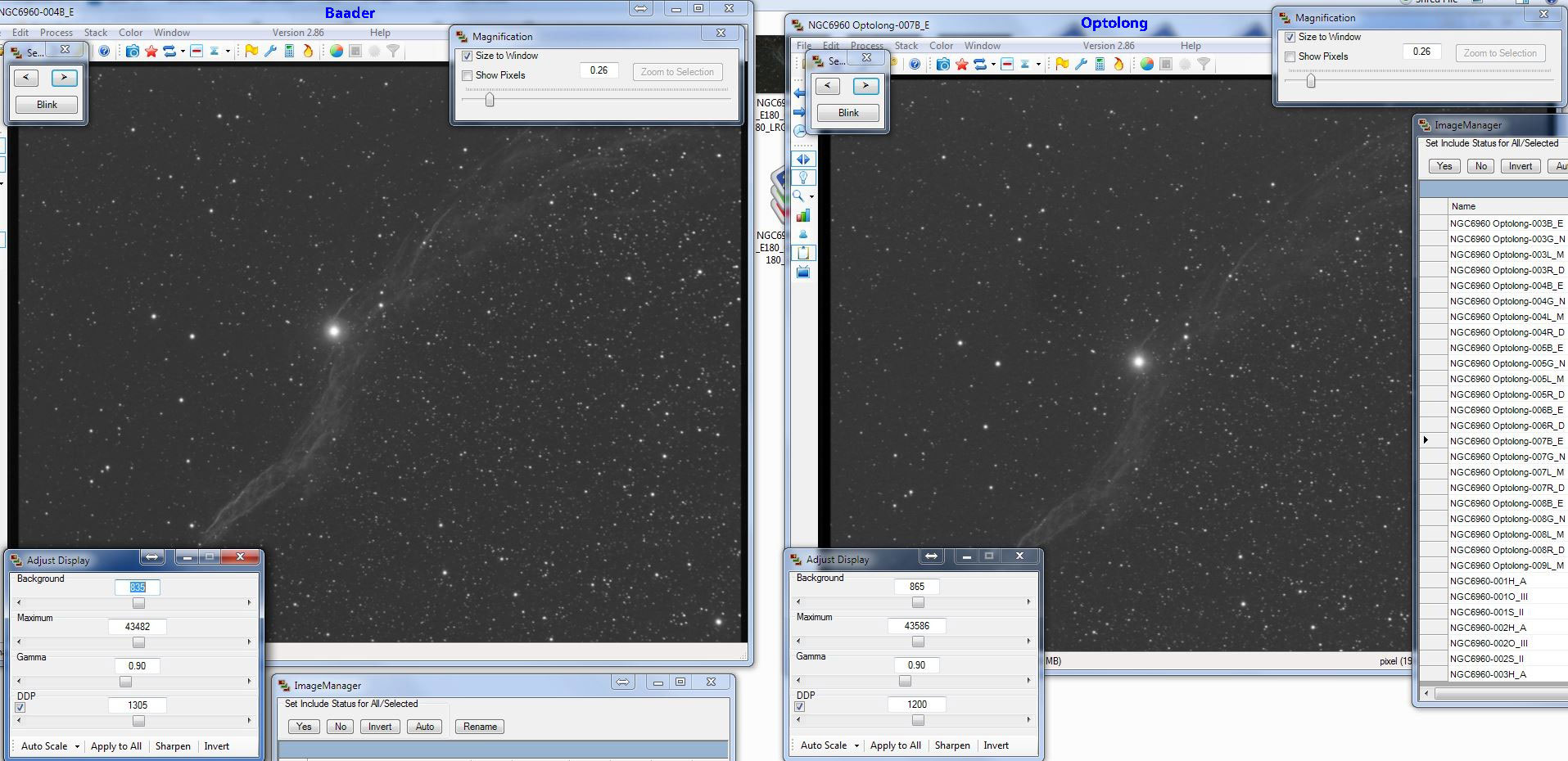Click the Baader magnification slider handle
Image resolution: width=1568 pixels, height=761 pixels.
click(x=490, y=100)
